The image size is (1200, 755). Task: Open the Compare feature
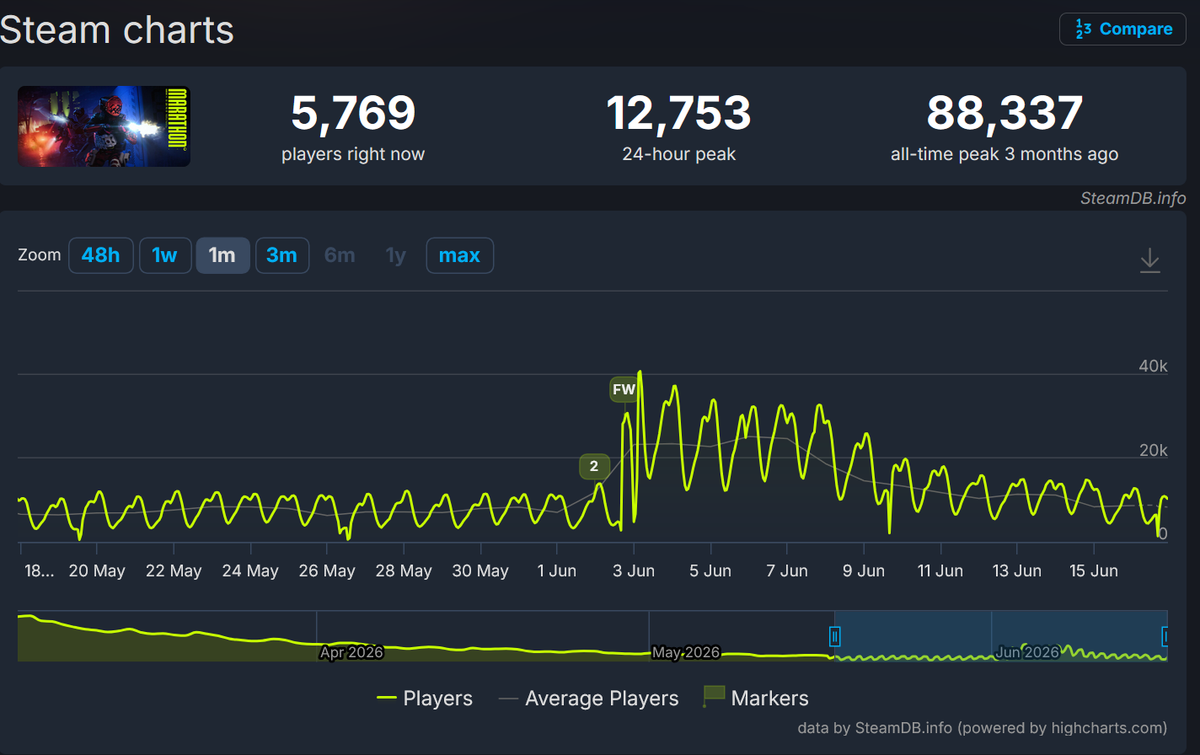tap(1124, 29)
